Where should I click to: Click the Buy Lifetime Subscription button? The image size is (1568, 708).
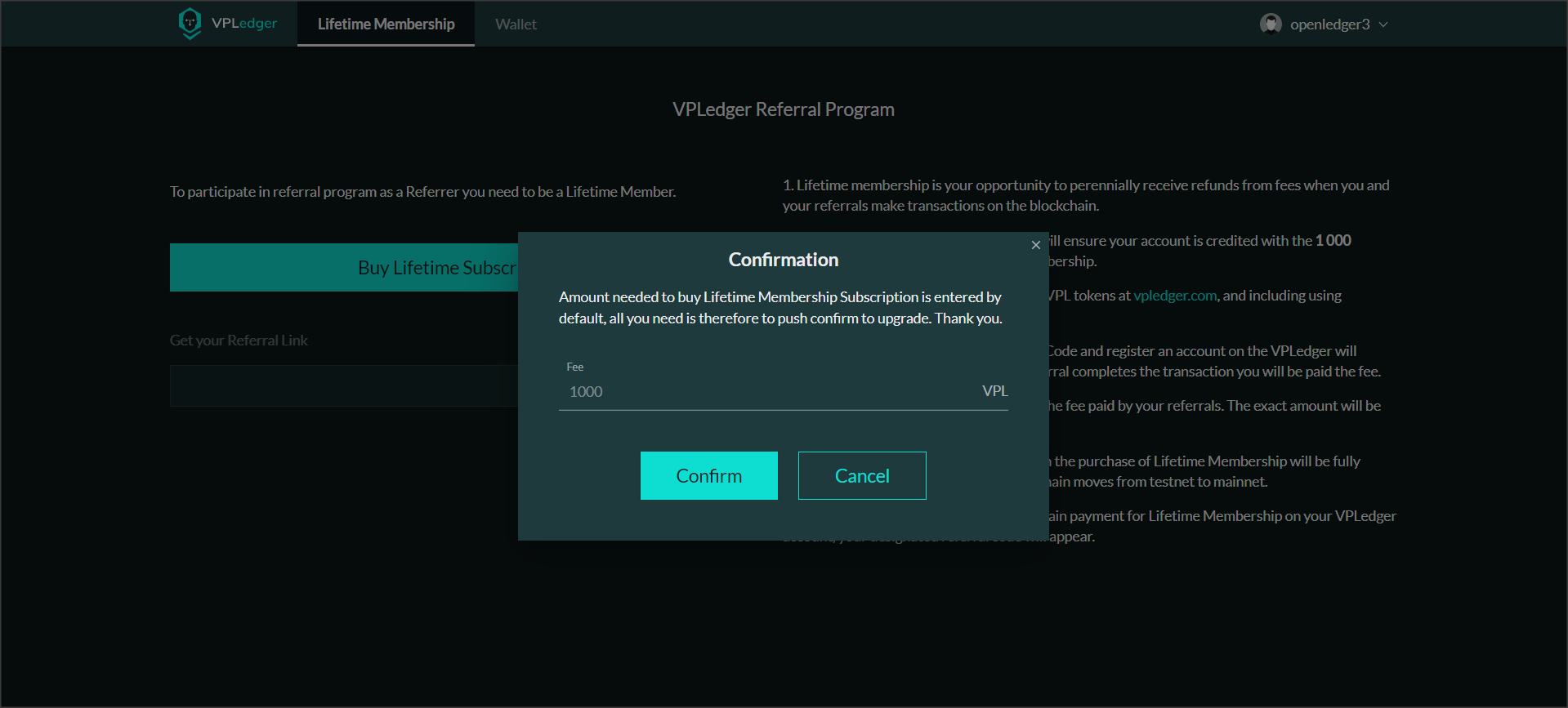(344, 268)
